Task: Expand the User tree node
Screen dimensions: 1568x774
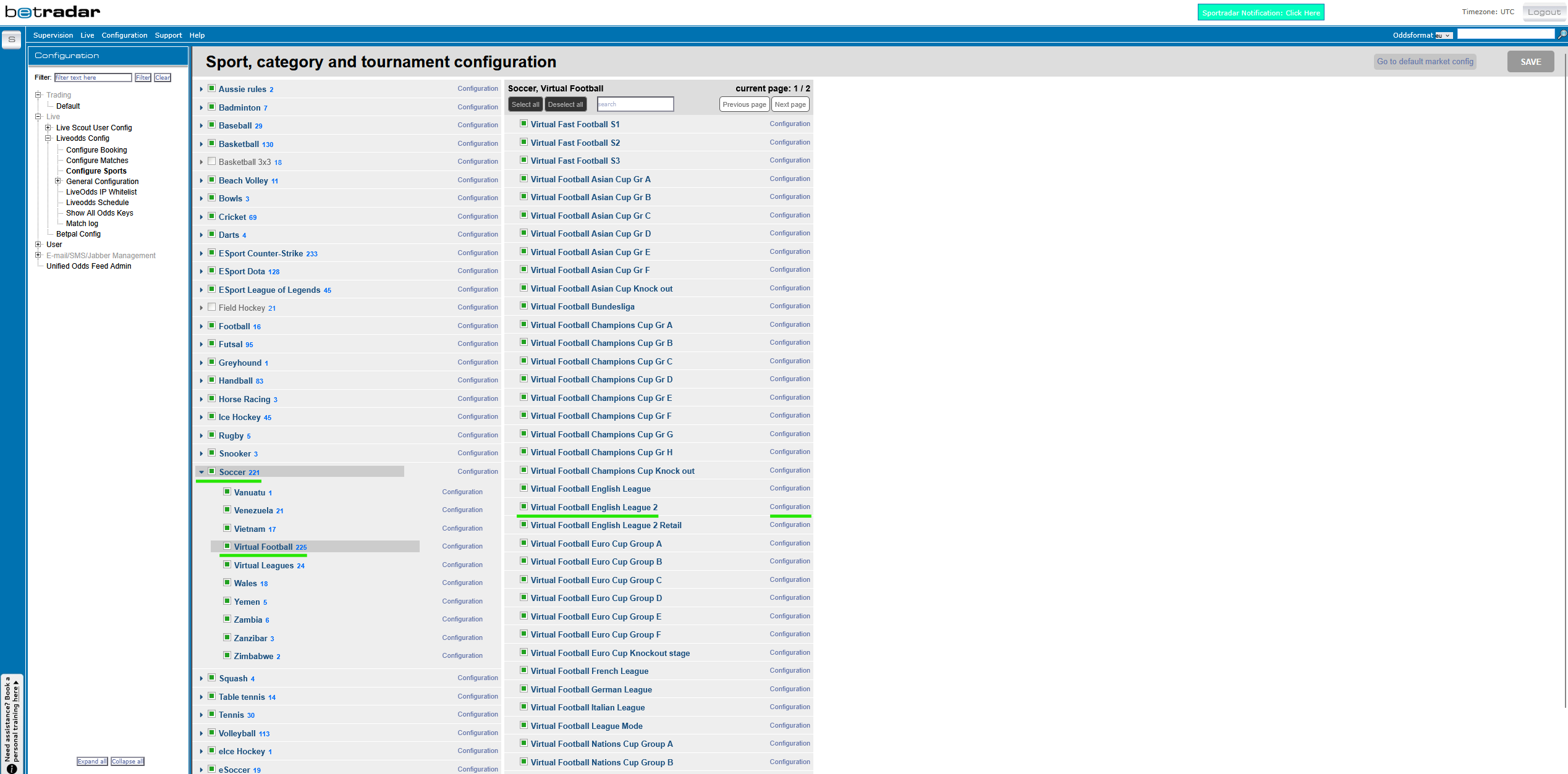Action: pos(38,245)
